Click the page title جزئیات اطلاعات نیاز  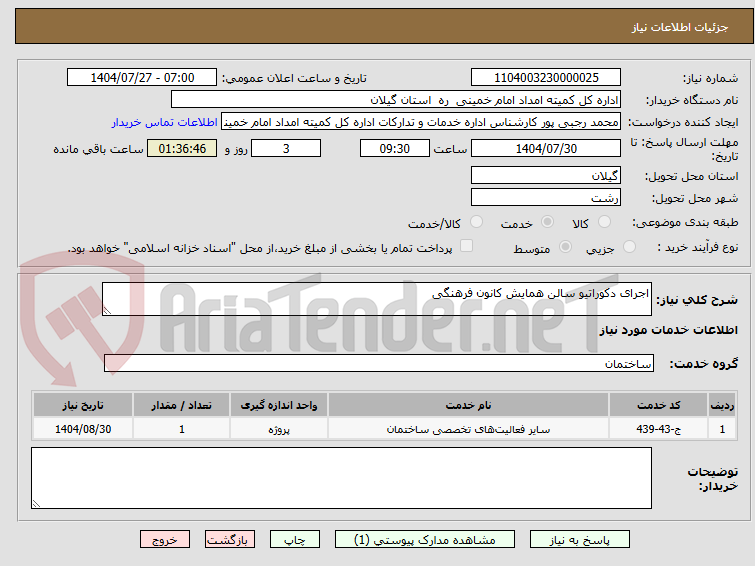tap(679, 27)
